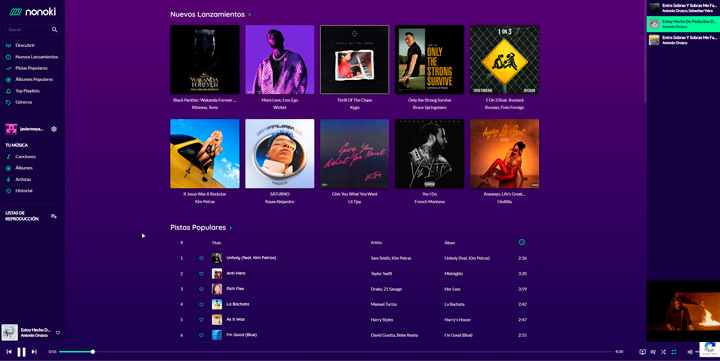Open the play queue list icon
The height and width of the screenshot is (361, 720).
pos(653,352)
